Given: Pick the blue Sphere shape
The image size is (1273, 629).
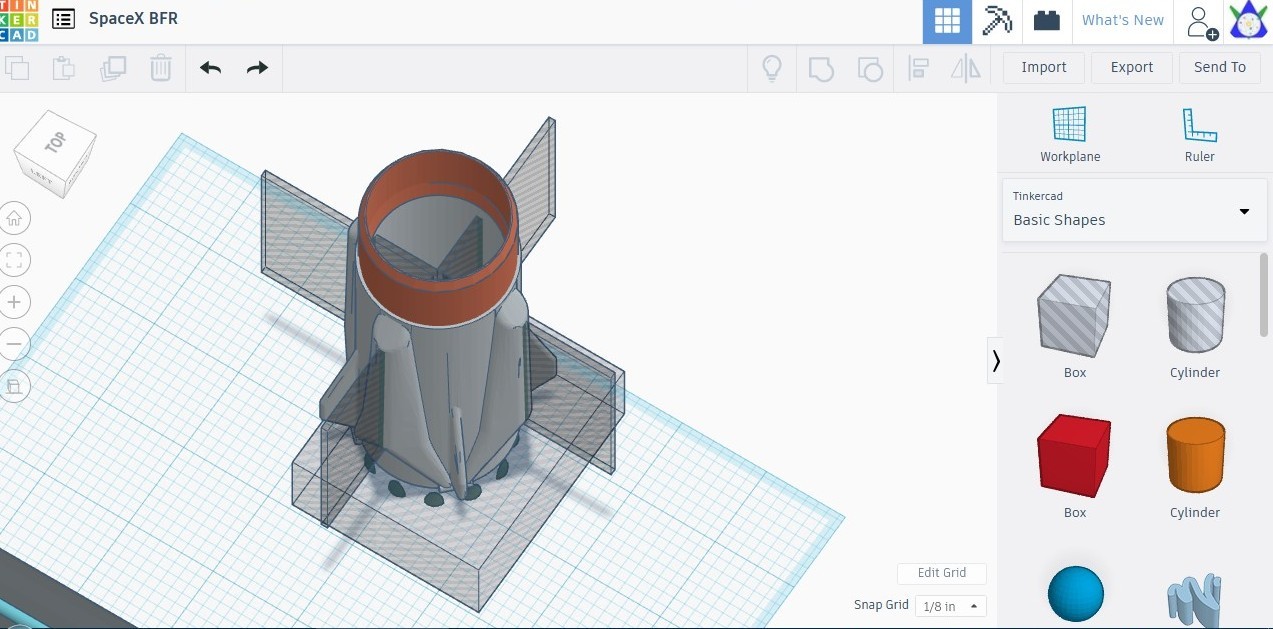Looking at the screenshot, I should click(1075, 592).
